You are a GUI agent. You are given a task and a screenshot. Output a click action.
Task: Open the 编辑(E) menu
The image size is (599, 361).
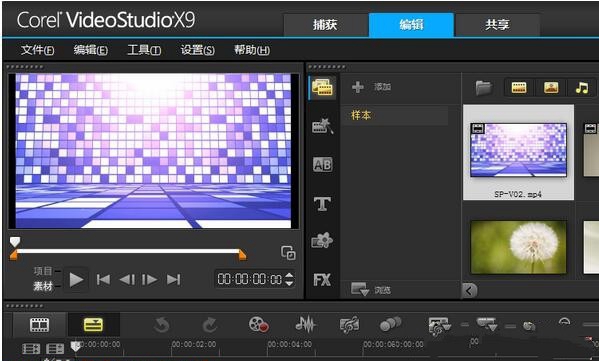pyautogui.click(x=91, y=50)
